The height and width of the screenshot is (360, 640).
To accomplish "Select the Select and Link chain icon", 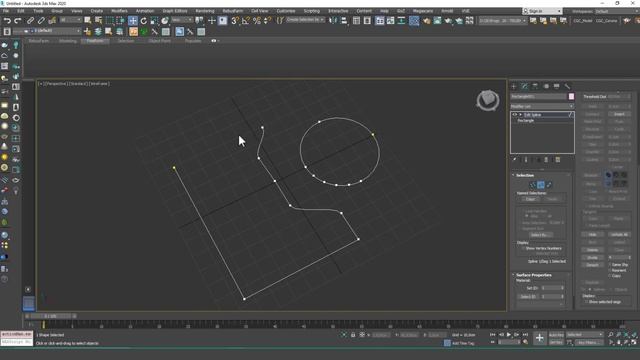I will point(31,20).
